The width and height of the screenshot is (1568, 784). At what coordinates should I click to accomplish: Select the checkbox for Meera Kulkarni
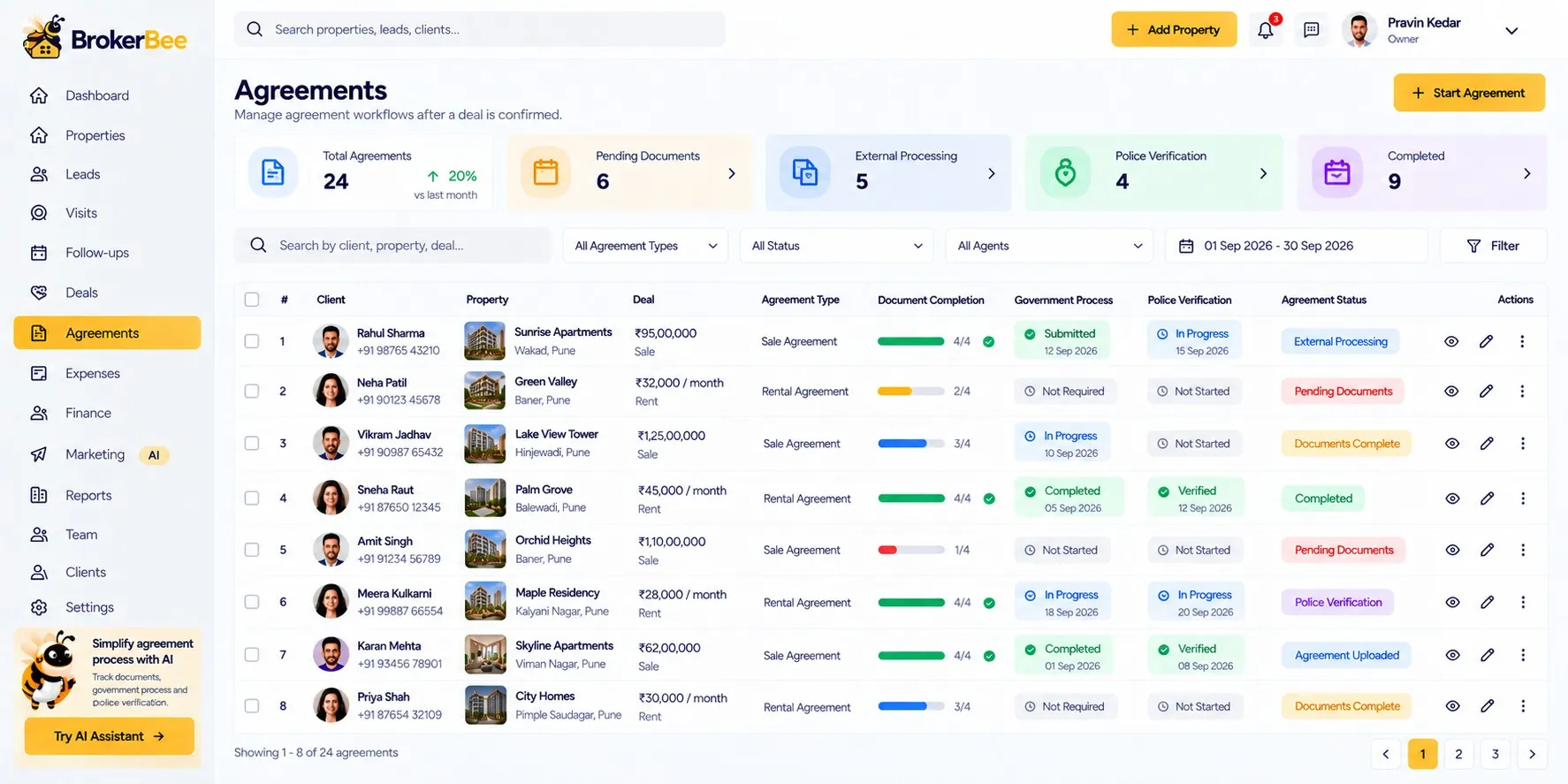click(252, 602)
